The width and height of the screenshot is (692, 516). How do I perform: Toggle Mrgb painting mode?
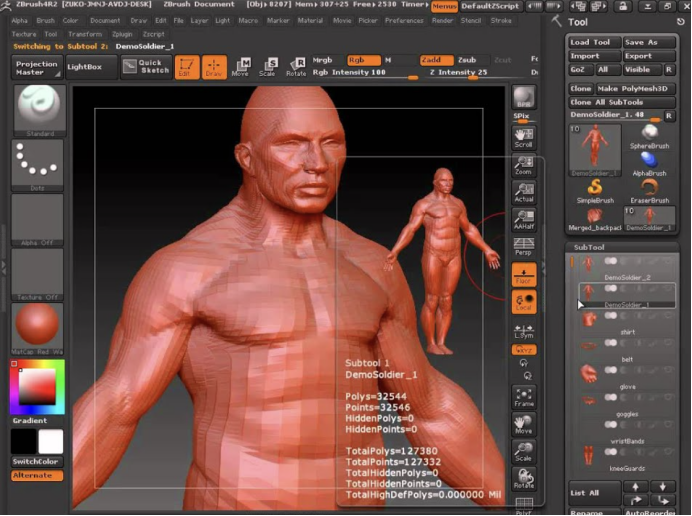coord(327,60)
